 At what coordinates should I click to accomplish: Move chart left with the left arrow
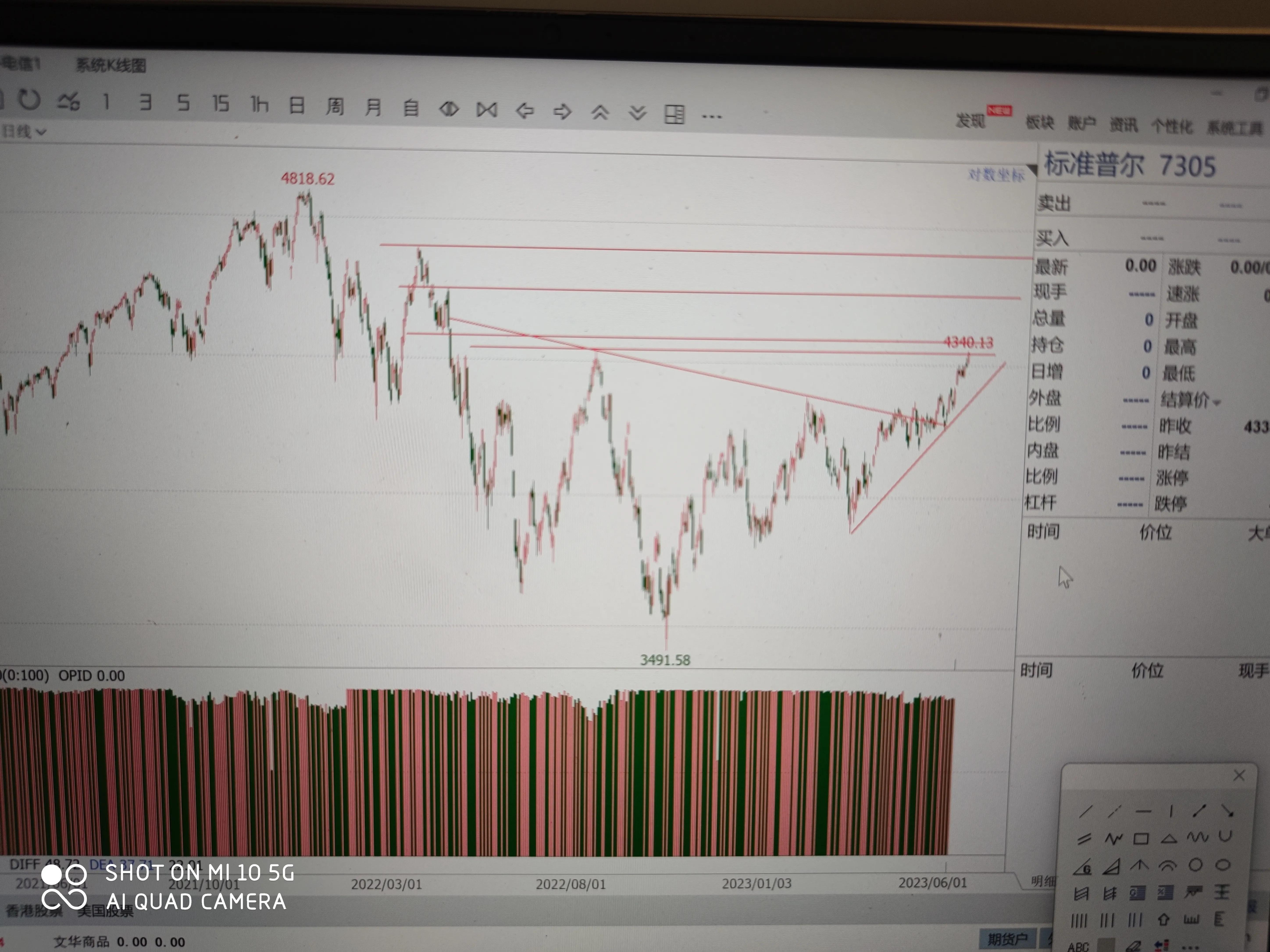click(525, 110)
